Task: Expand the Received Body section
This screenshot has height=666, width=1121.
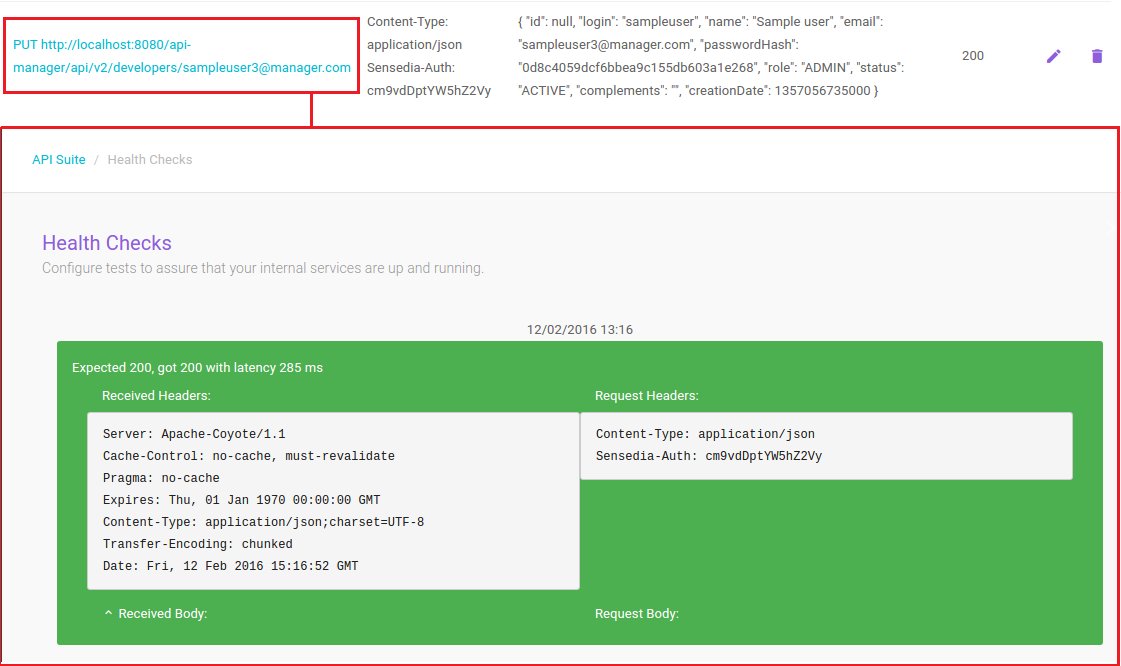Action: (155, 613)
